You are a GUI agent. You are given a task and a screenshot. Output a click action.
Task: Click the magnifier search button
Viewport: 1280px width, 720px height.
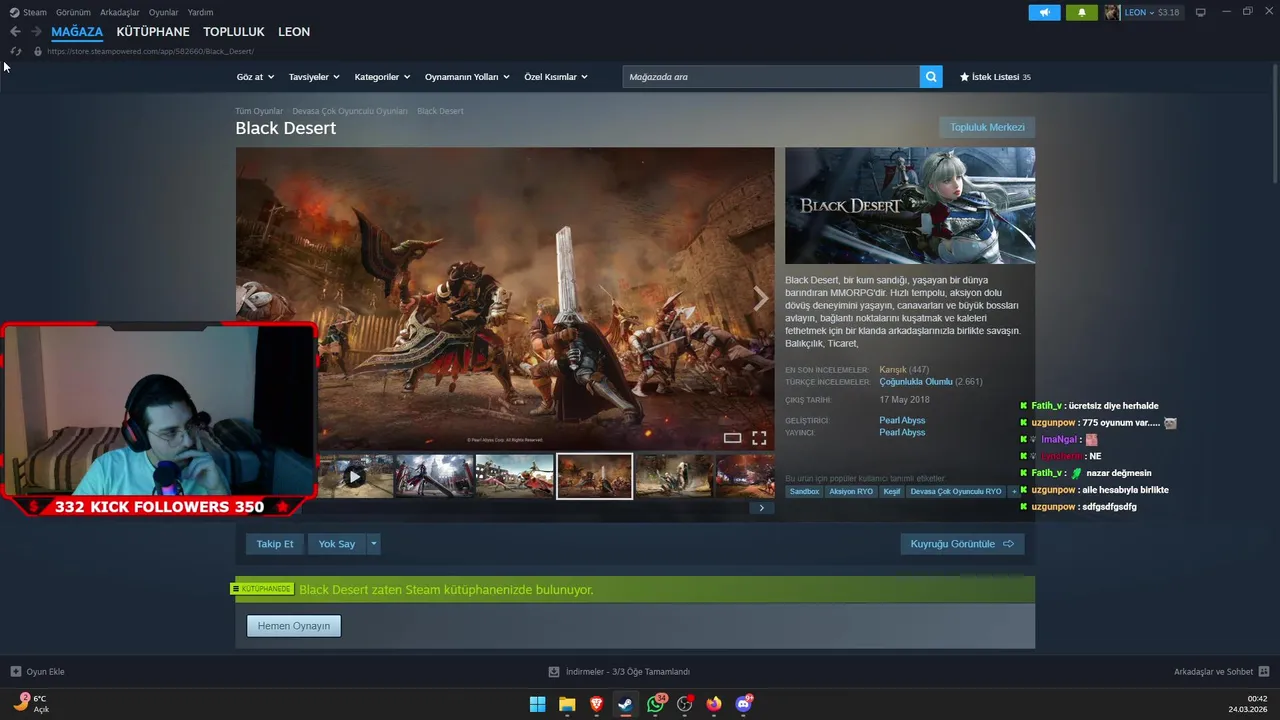pos(931,77)
